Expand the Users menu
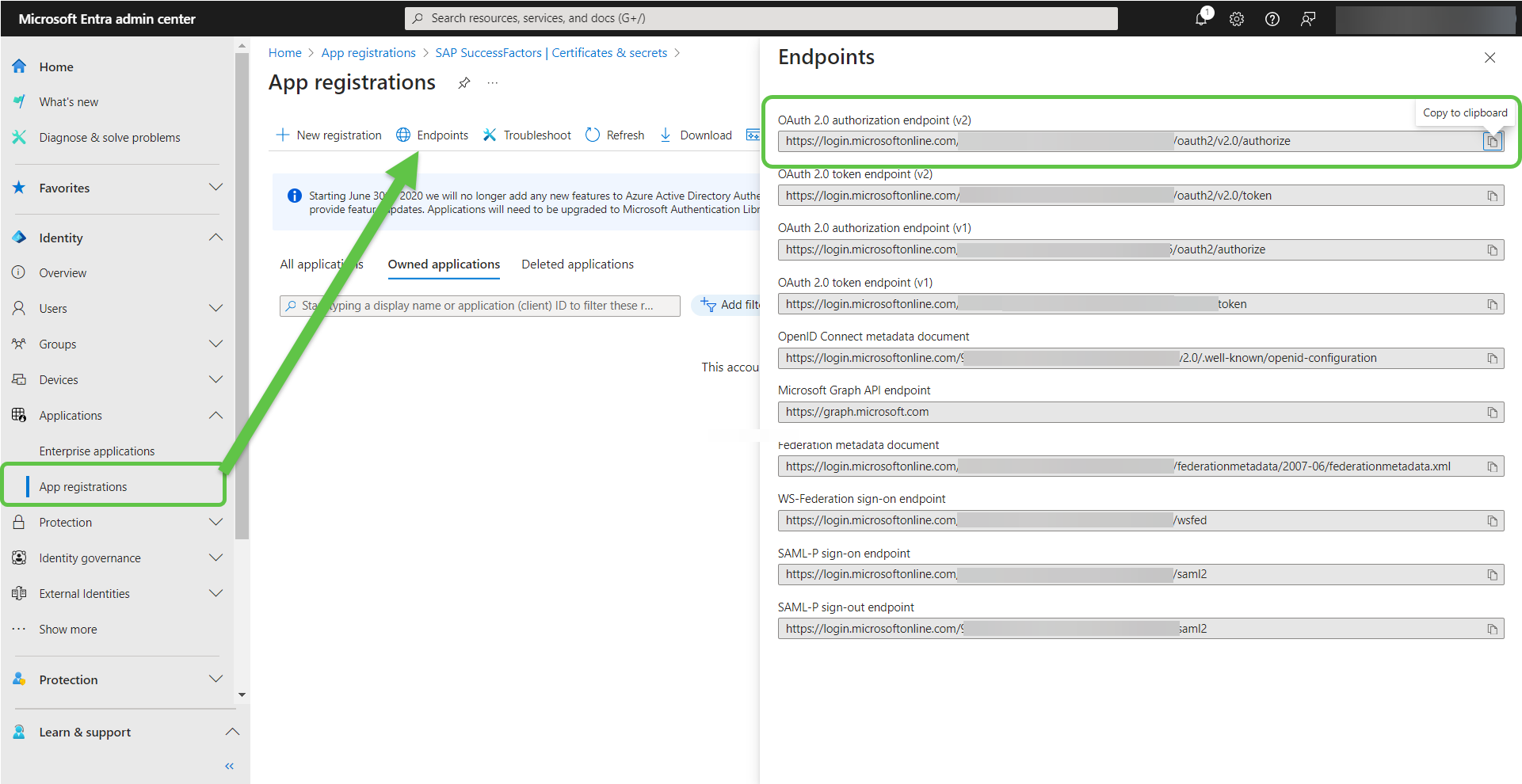This screenshot has height=784, width=1522. [x=216, y=308]
